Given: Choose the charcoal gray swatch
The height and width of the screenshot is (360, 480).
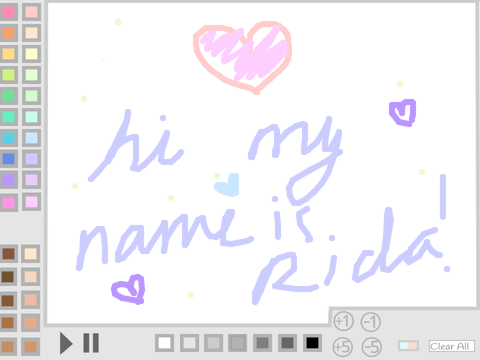Looking at the screenshot, I should coord(287,343).
